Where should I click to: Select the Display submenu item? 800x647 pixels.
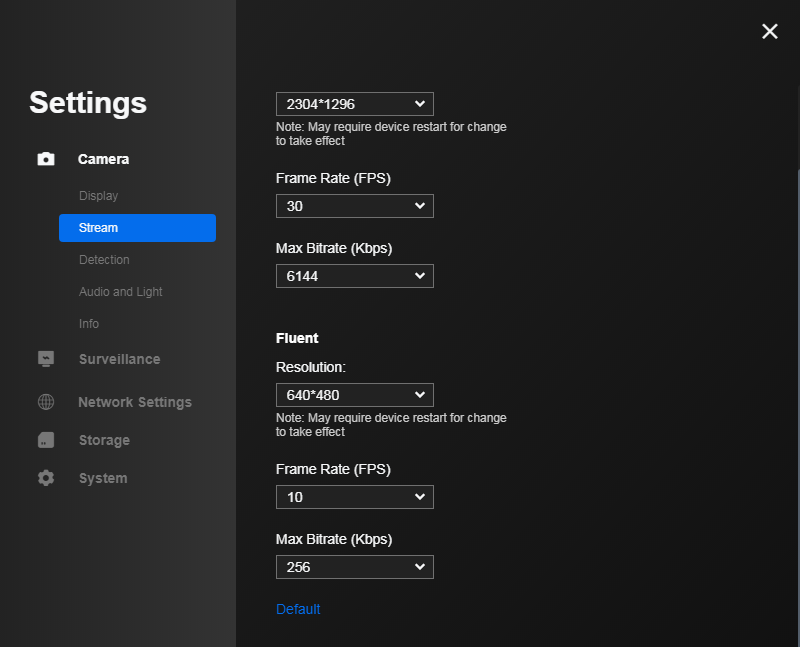[98, 196]
